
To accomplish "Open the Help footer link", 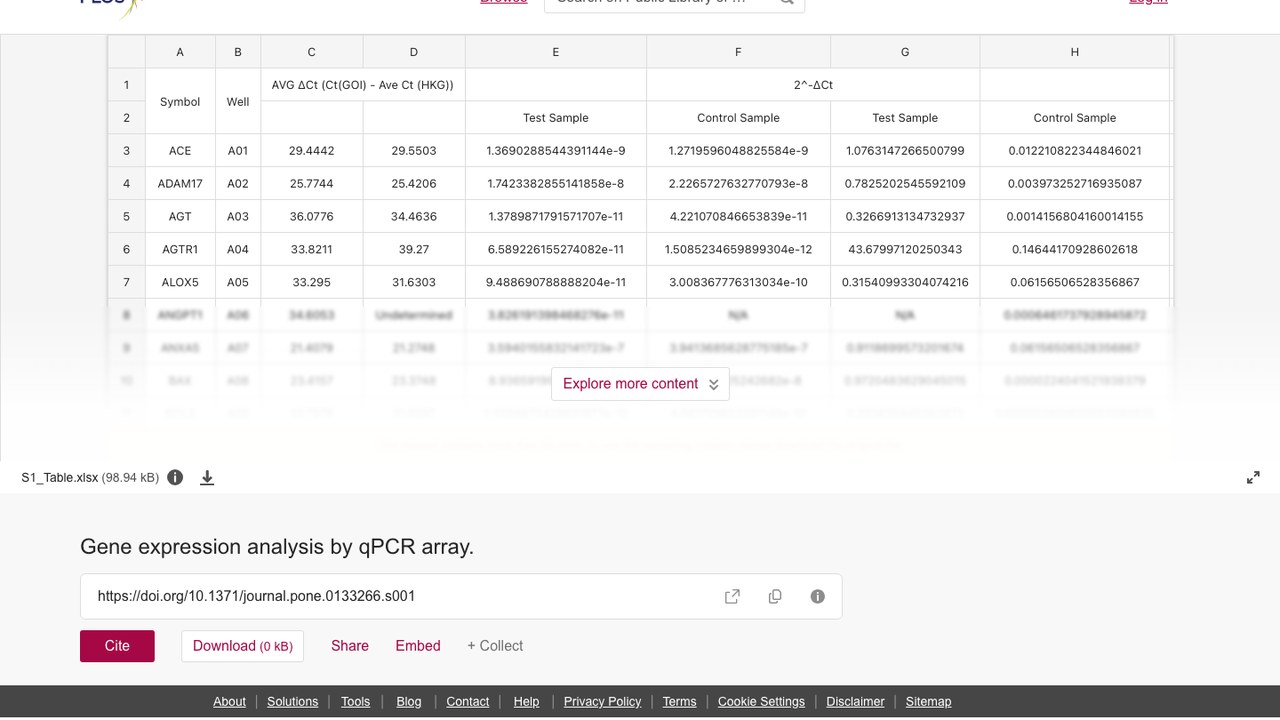I will point(526,702).
